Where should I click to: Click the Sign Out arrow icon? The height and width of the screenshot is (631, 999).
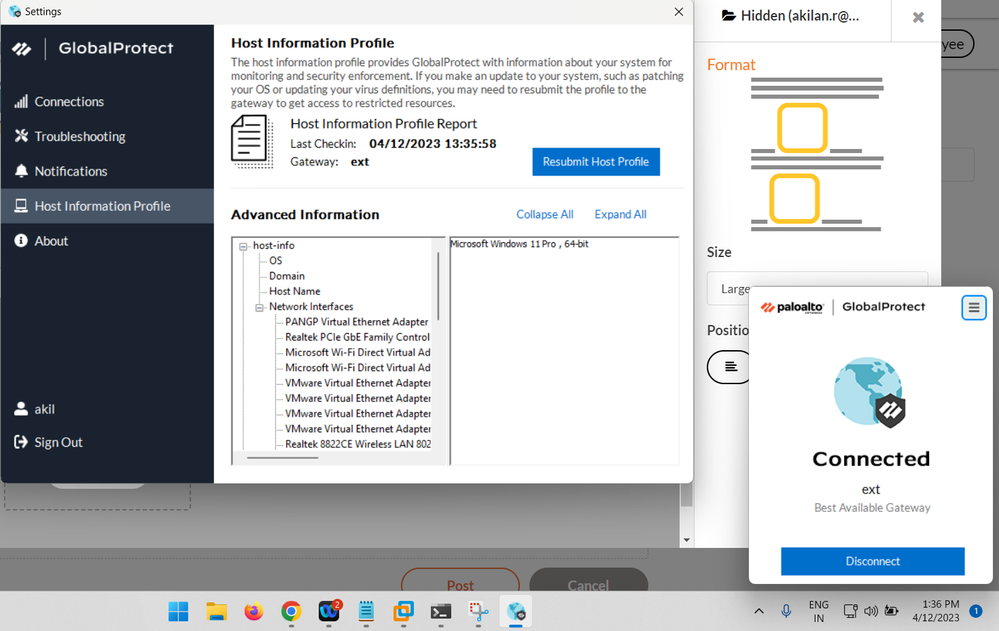tap(21, 442)
